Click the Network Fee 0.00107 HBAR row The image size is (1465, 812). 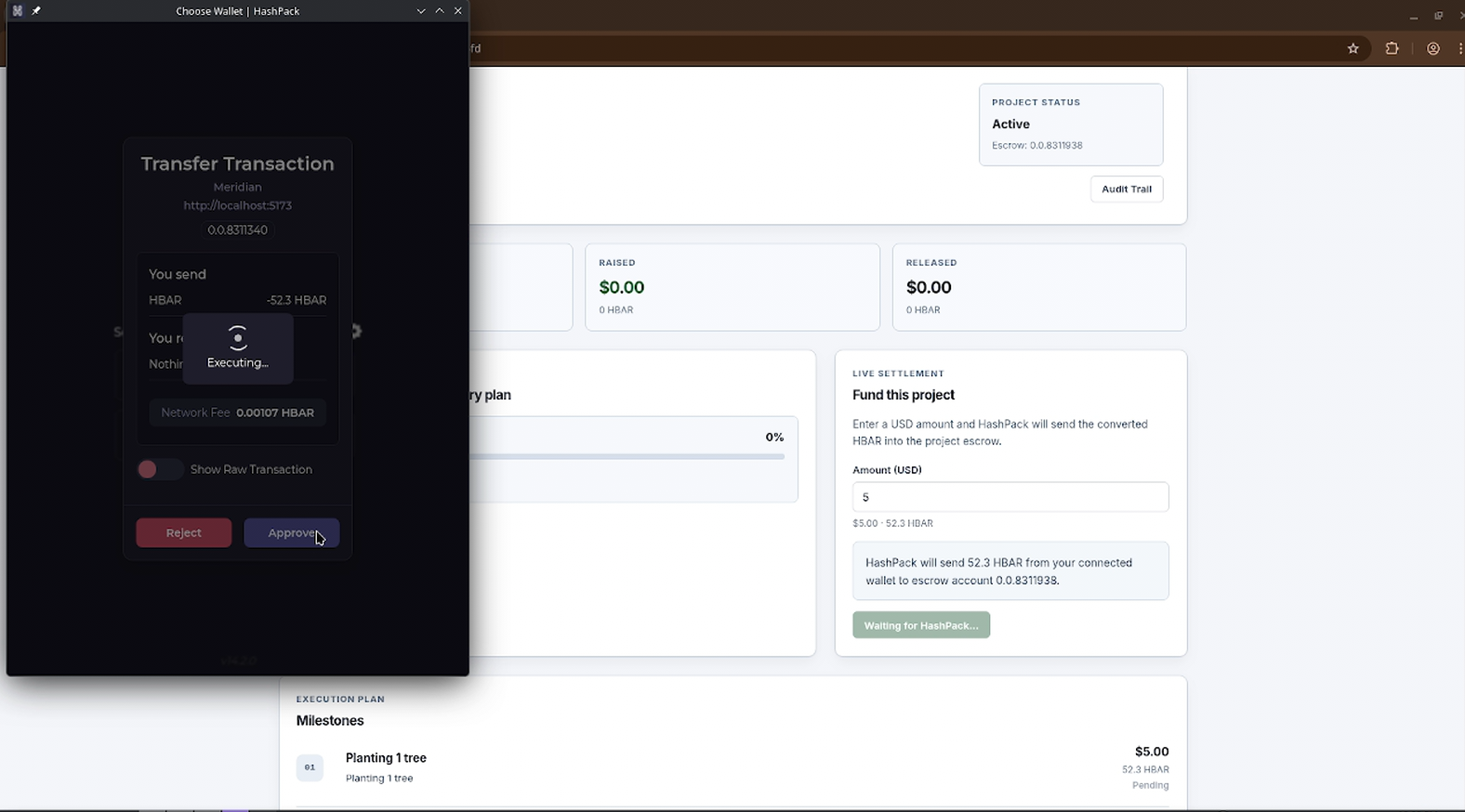tap(238, 413)
